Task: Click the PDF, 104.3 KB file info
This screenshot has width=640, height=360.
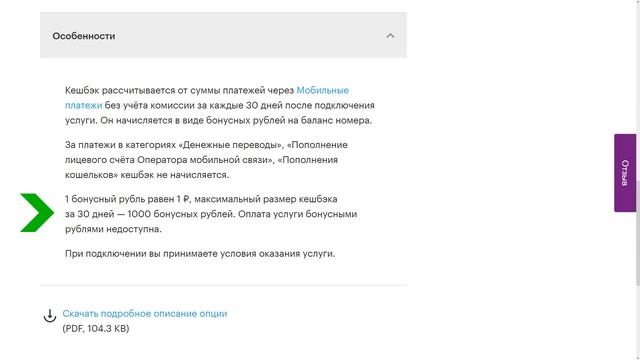Action: coord(96,329)
